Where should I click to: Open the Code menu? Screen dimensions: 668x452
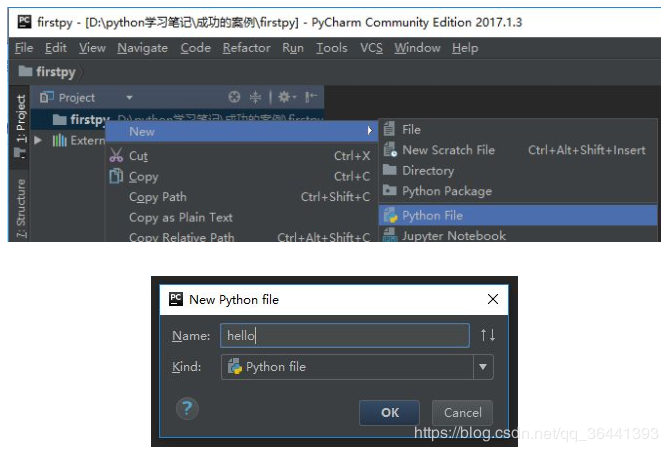coord(196,48)
